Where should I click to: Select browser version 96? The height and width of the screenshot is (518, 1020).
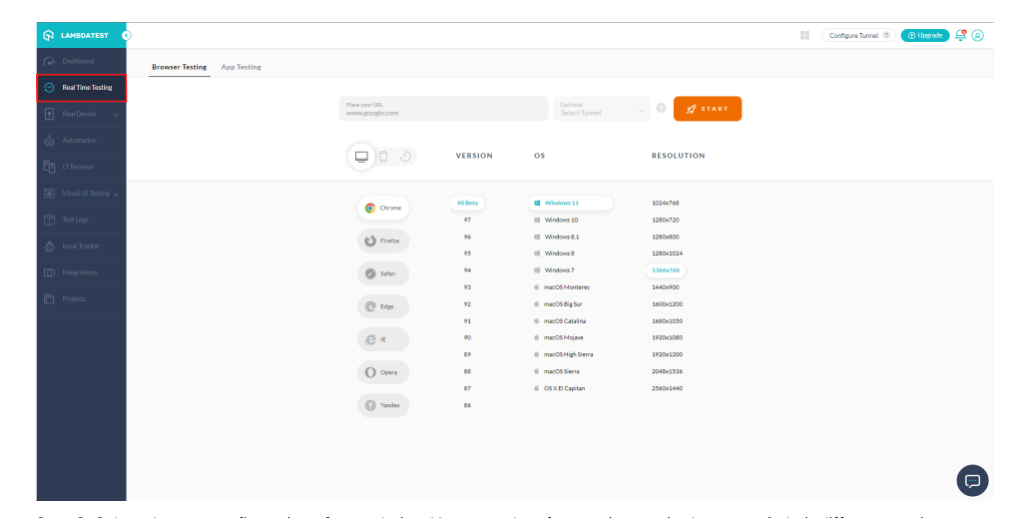[467, 237]
